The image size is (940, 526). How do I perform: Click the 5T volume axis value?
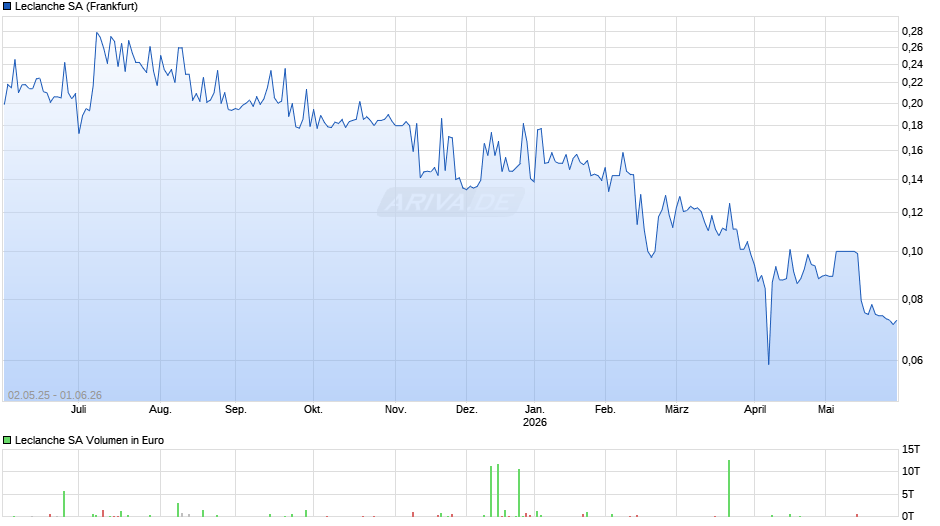click(x=908, y=494)
